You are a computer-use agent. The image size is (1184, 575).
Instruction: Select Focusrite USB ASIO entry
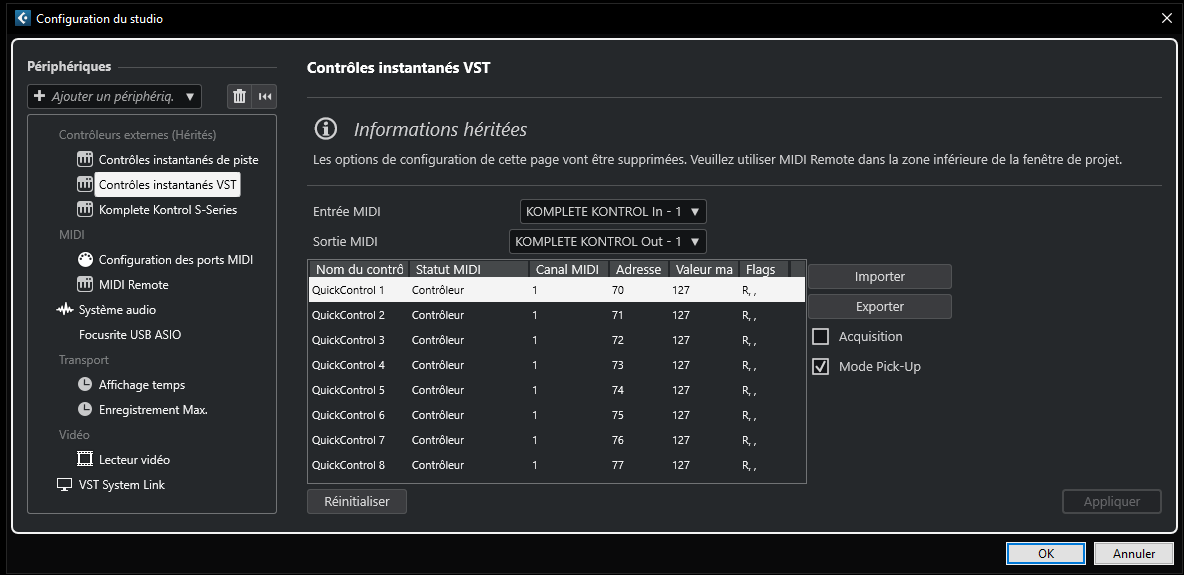point(130,335)
